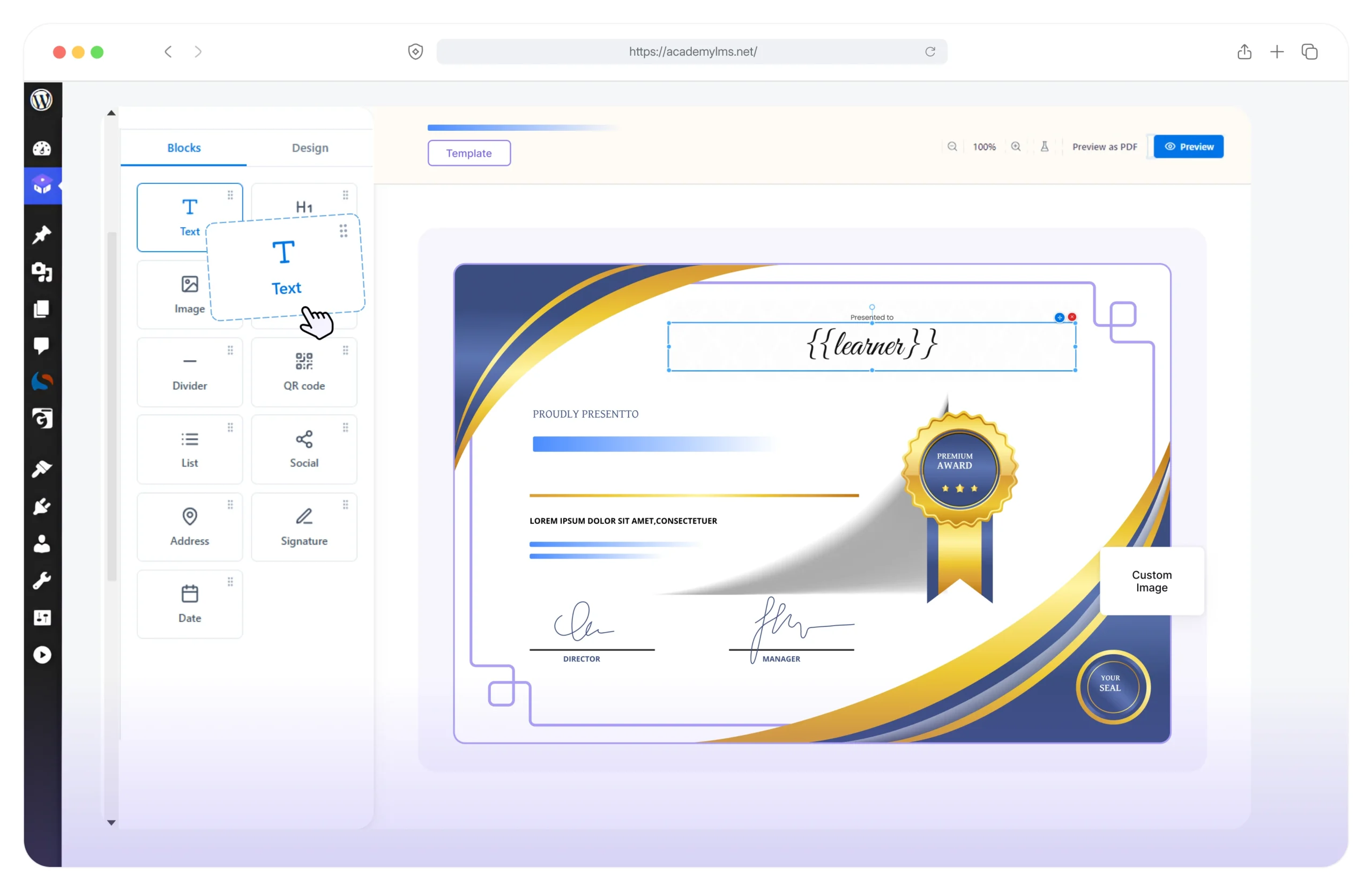Image resolution: width=1372 pixels, height=891 pixels.
Task: Click the Your Seal emblem
Action: coord(1113,686)
